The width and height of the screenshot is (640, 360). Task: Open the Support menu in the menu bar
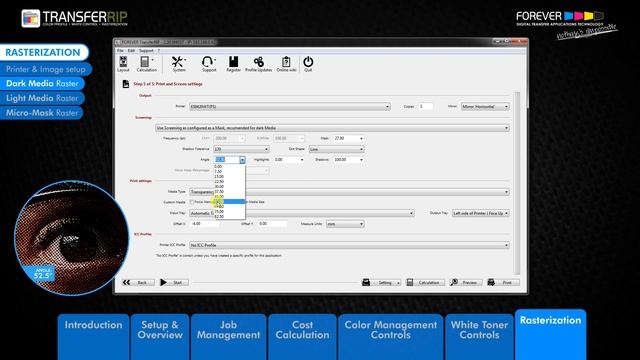[x=146, y=51]
